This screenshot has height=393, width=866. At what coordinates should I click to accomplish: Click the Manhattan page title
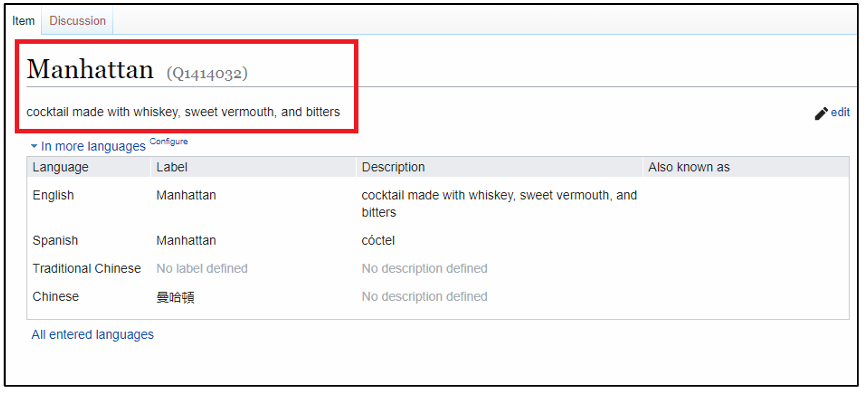(90, 70)
